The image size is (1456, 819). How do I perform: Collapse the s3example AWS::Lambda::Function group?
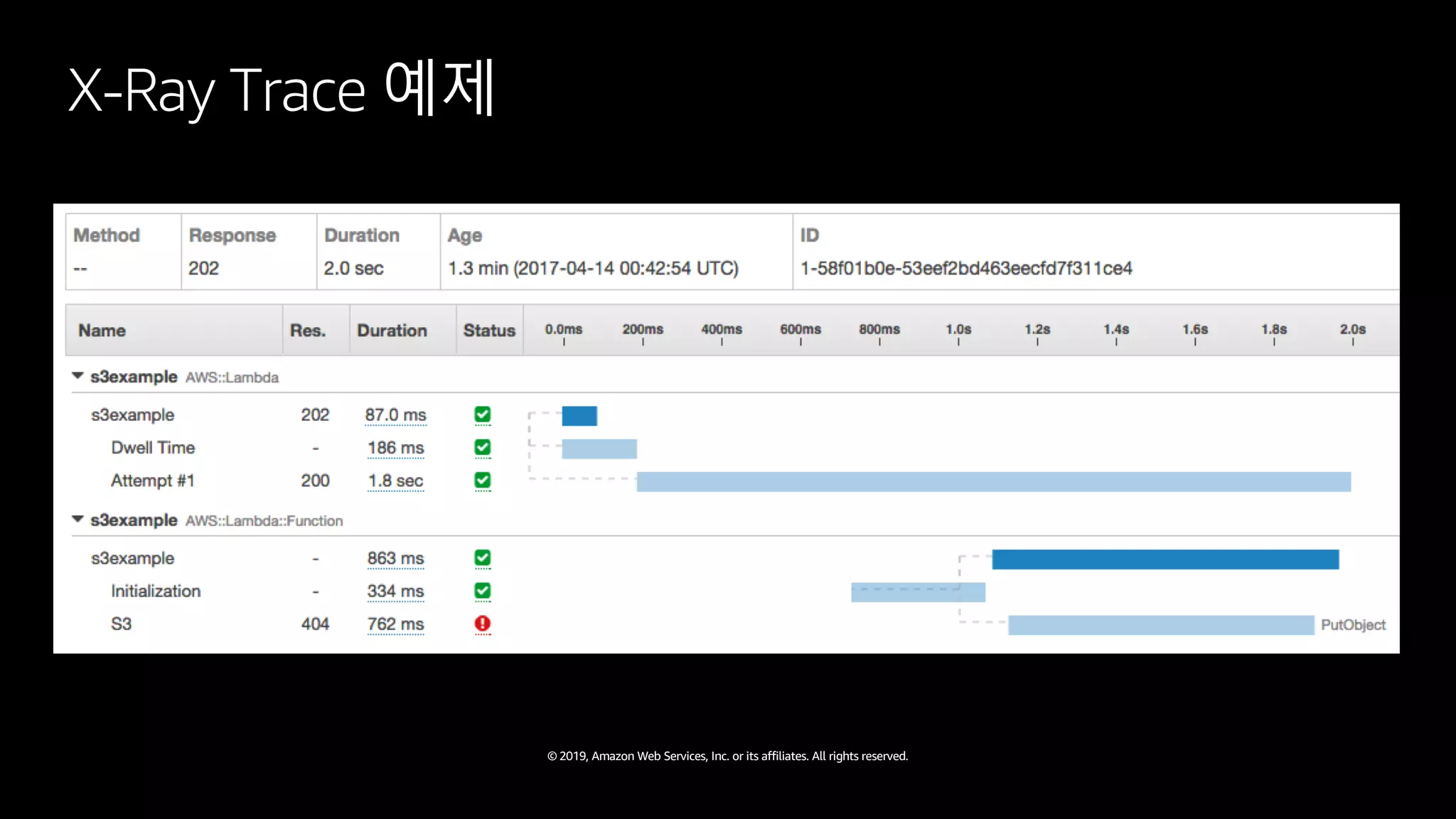(77, 520)
